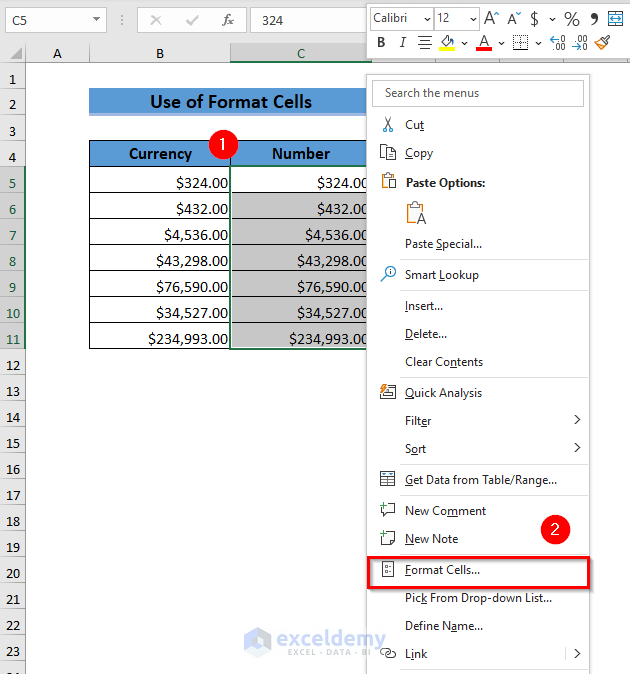Expand the Filter submenu arrow
Screen dimensions: 630x674
[577, 420]
